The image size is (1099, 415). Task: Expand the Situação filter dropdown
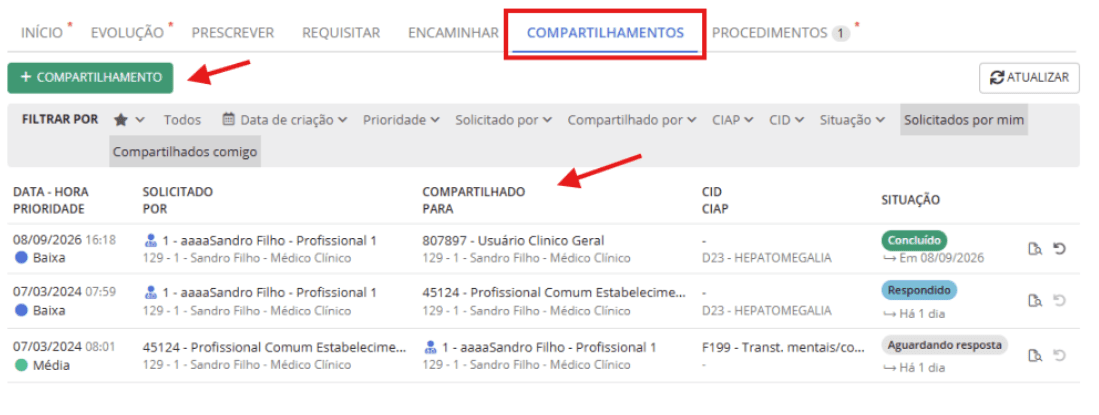[853, 120]
